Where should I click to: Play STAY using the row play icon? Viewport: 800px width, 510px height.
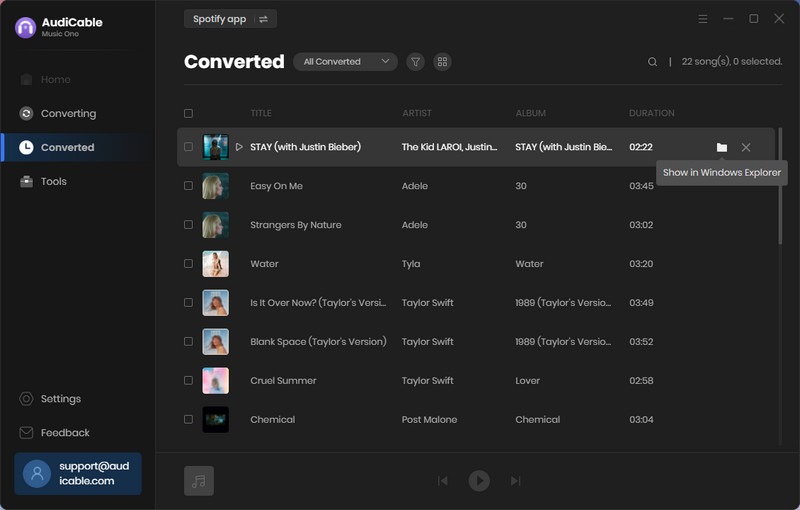click(x=239, y=147)
